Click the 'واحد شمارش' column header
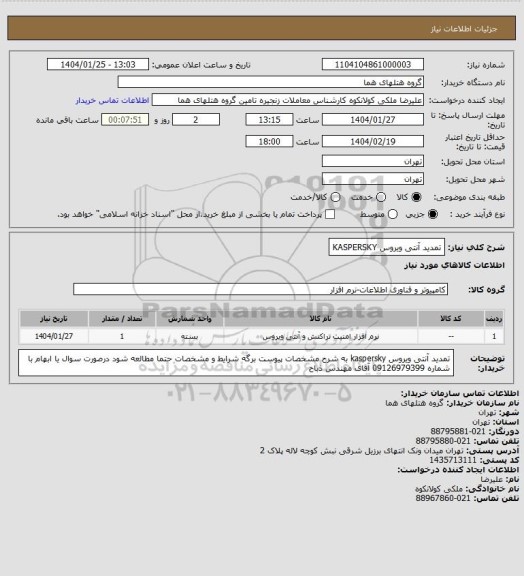This screenshot has width=524, height=576. tap(190, 318)
